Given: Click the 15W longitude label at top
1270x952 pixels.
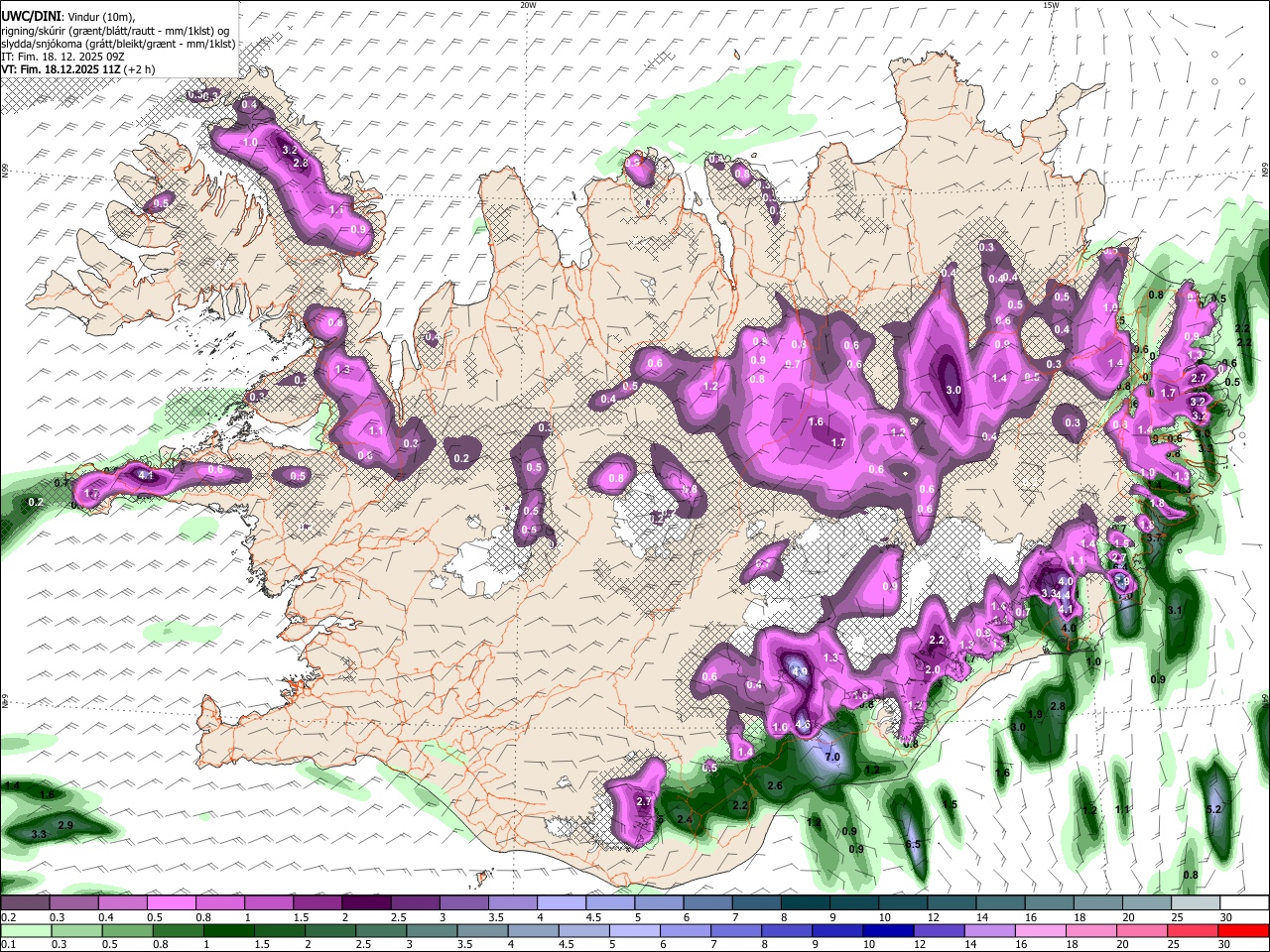Looking at the screenshot, I should pyautogui.click(x=1051, y=5).
